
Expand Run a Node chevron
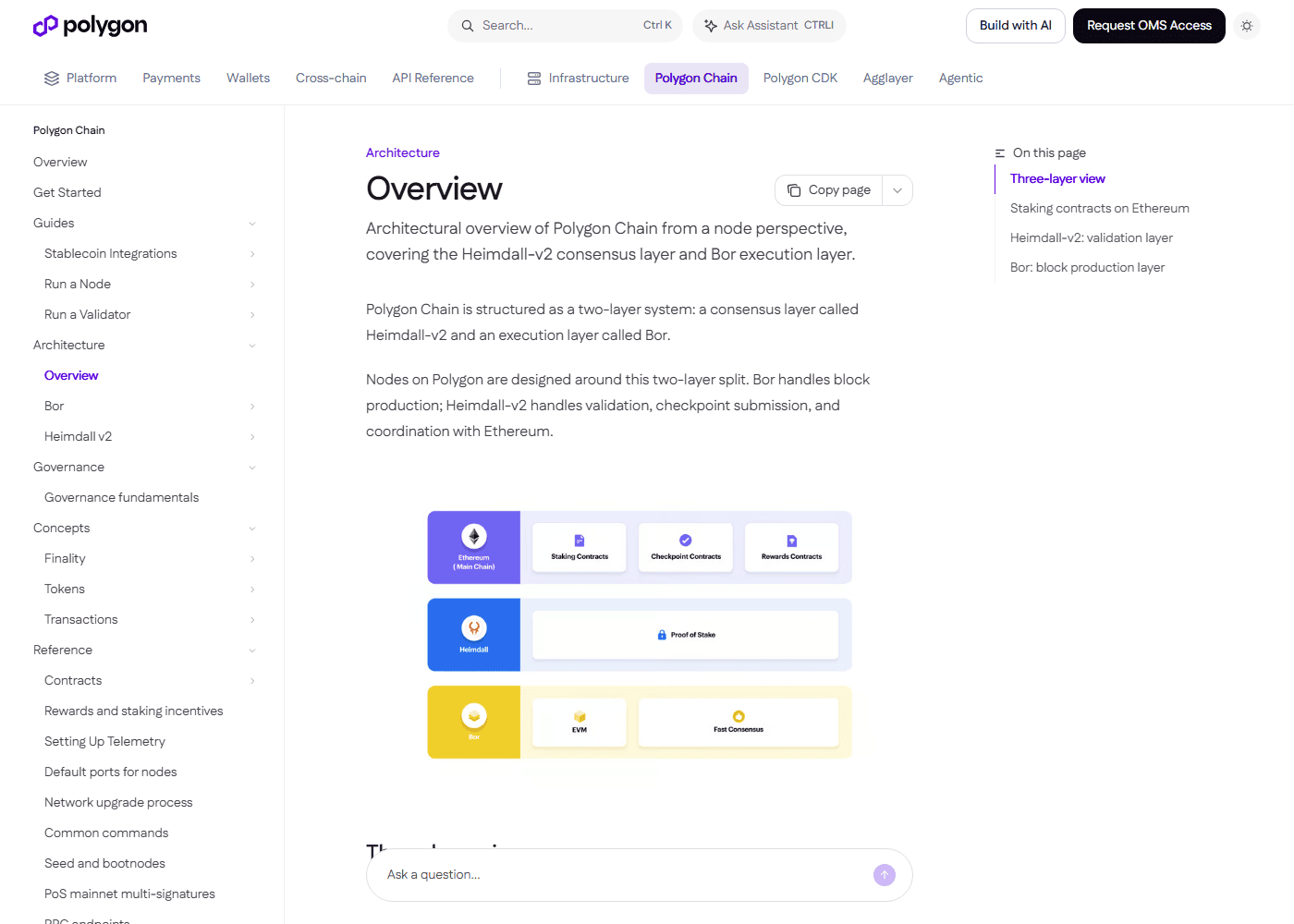252,285
